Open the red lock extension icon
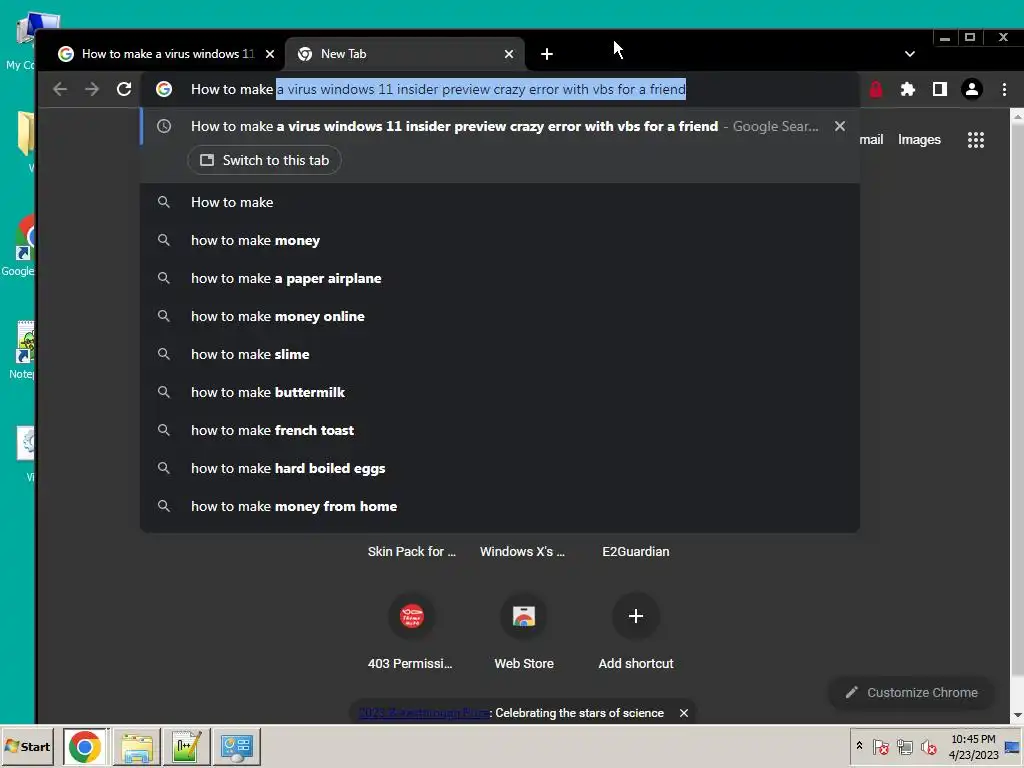Screen dimensions: 1024x768 (876, 89)
